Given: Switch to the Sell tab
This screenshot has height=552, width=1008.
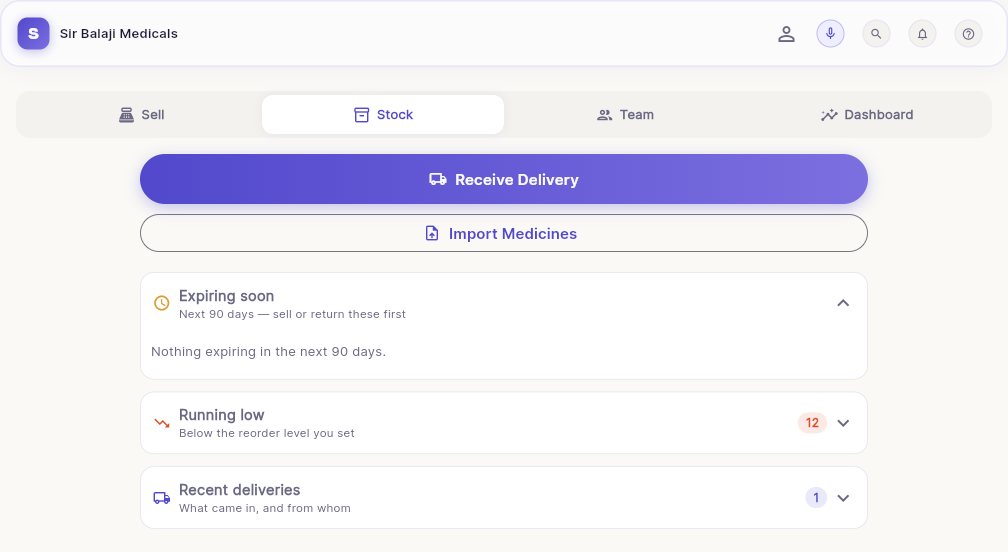Looking at the screenshot, I should [x=141, y=114].
